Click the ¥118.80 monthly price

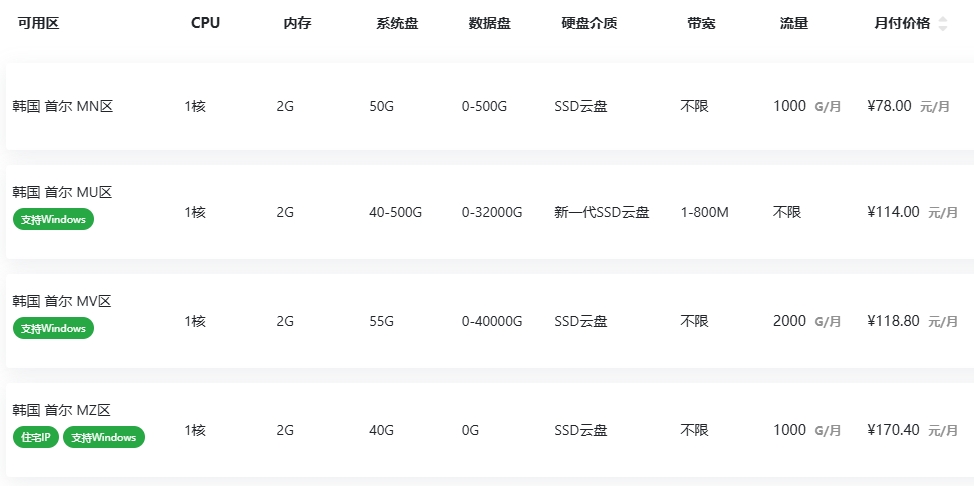pos(893,321)
